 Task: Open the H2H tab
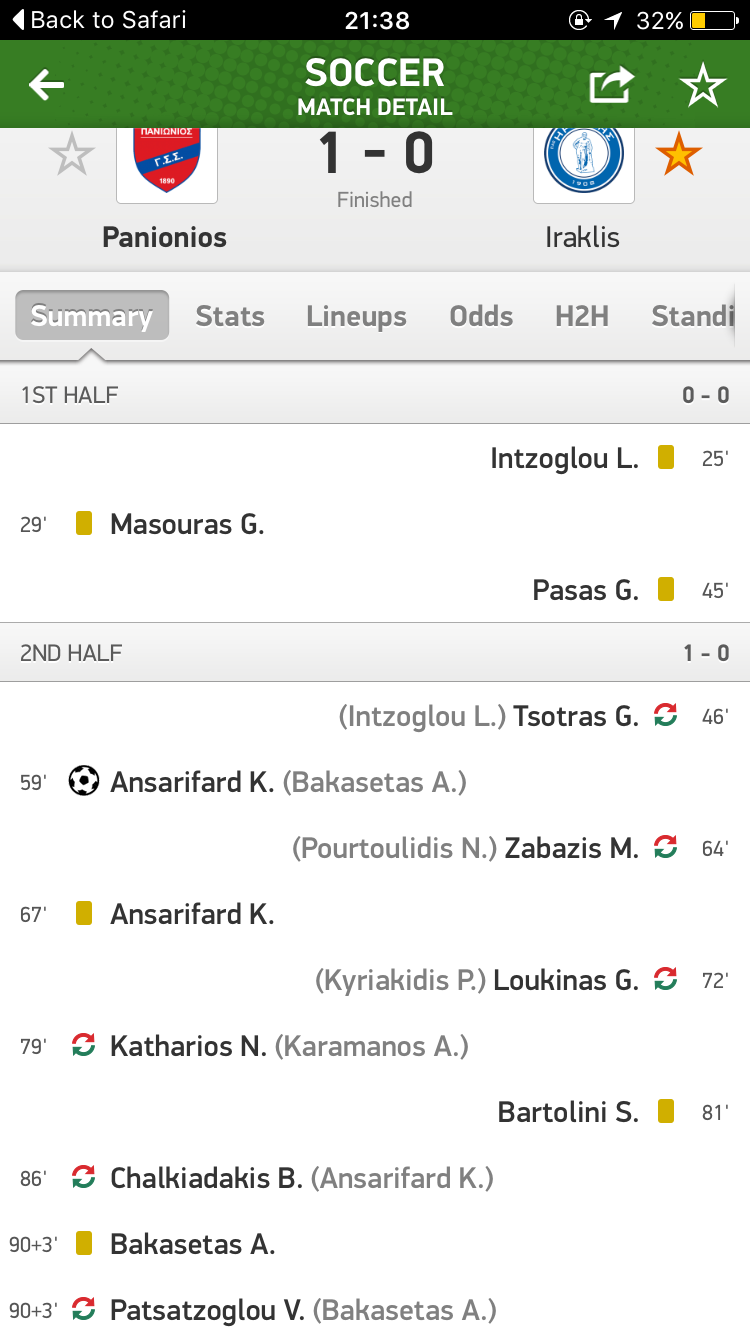pyautogui.click(x=582, y=316)
